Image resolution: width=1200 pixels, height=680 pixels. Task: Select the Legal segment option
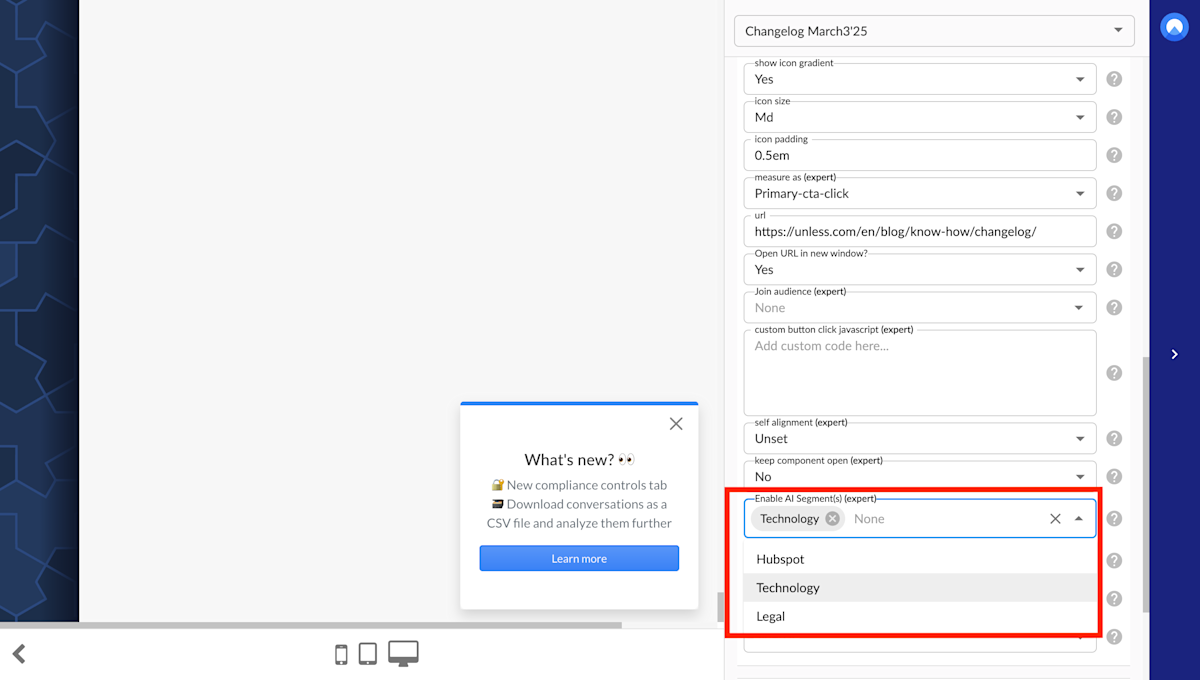(x=770, y=616)
